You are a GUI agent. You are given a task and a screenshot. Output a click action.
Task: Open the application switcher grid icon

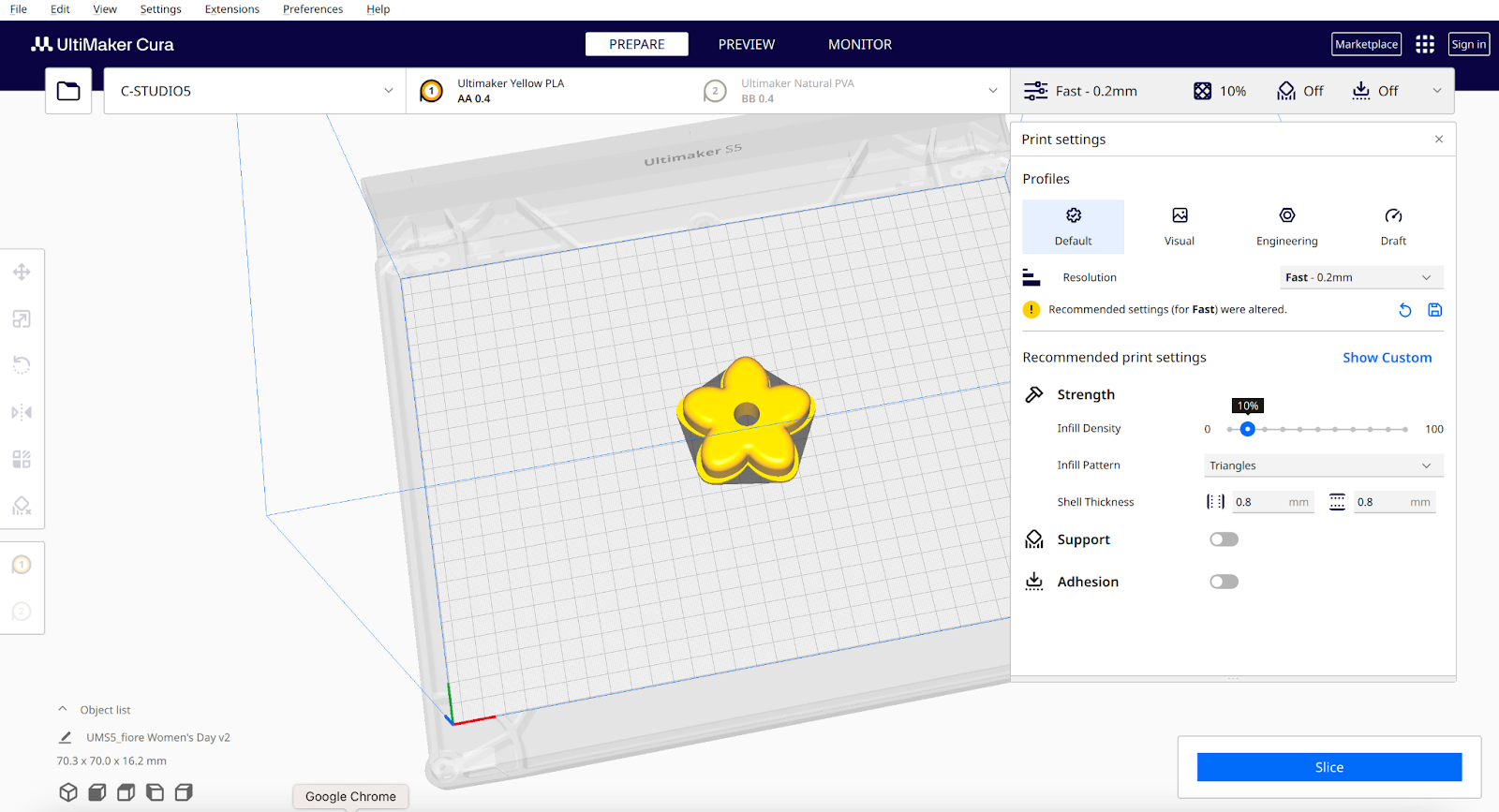[1425, 44]
